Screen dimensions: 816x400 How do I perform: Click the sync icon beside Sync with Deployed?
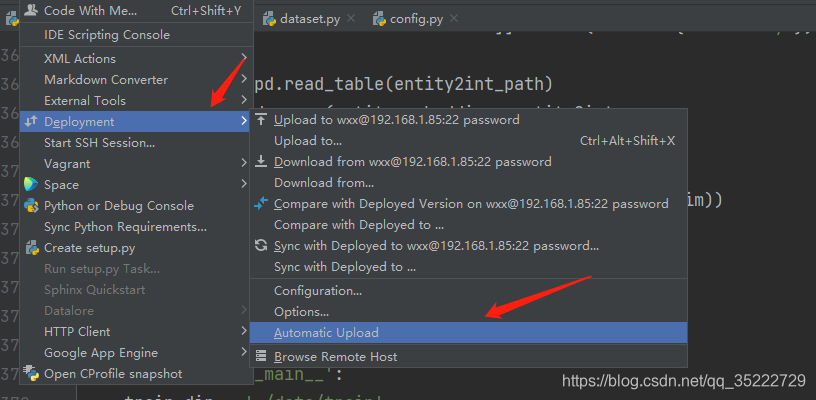[261, 246]
